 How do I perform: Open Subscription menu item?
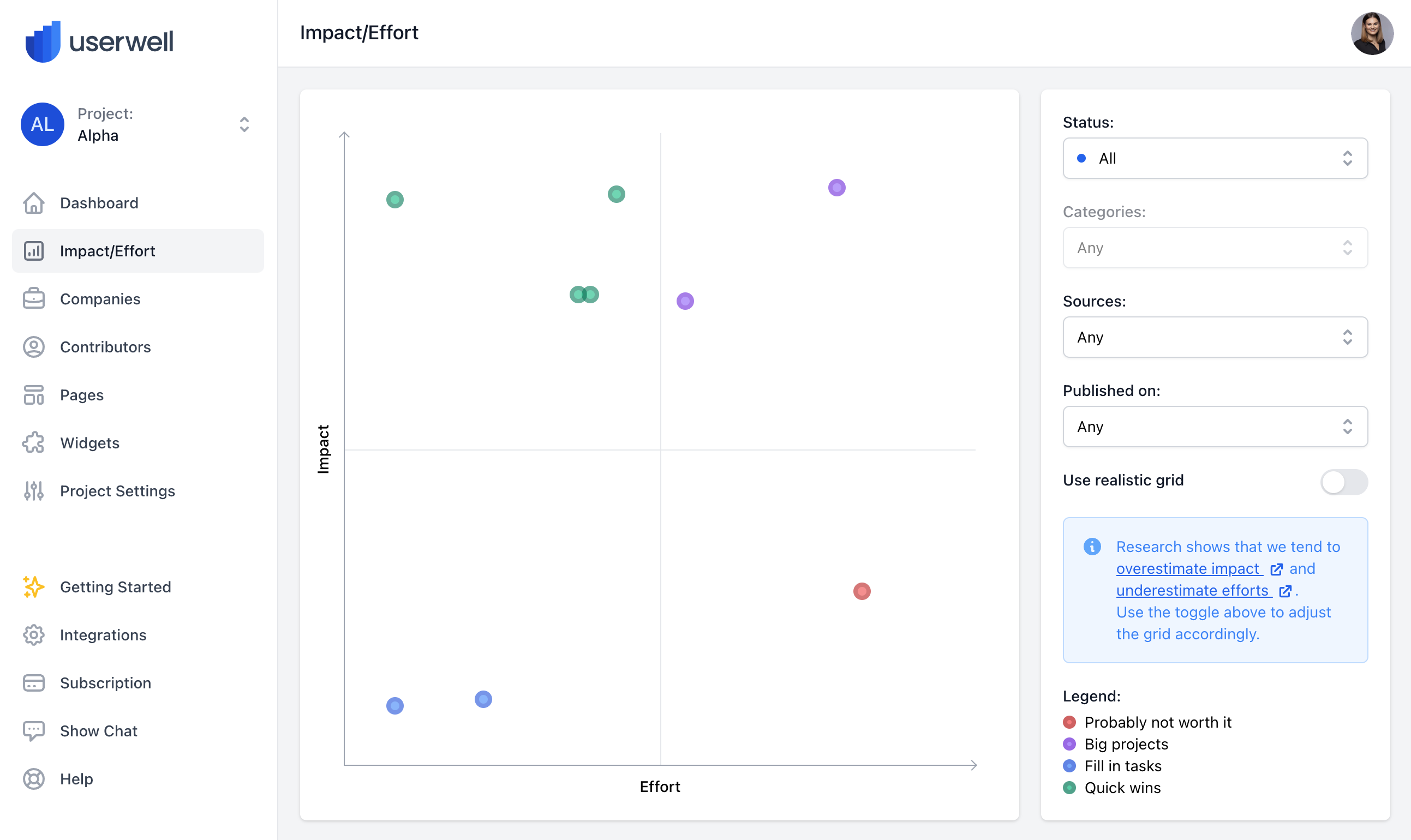point(105,683)
